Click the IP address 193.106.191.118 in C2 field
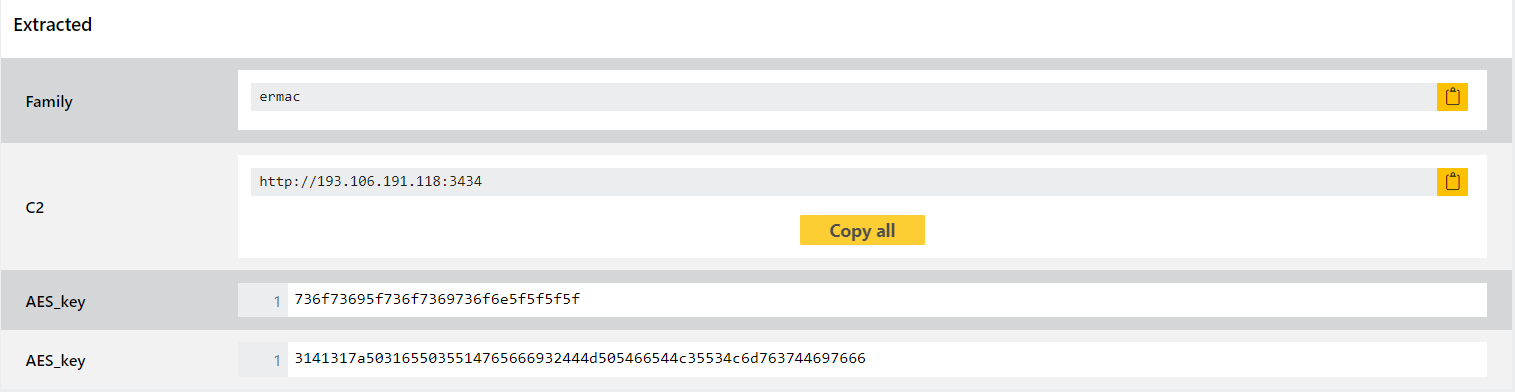 (379, 182)
